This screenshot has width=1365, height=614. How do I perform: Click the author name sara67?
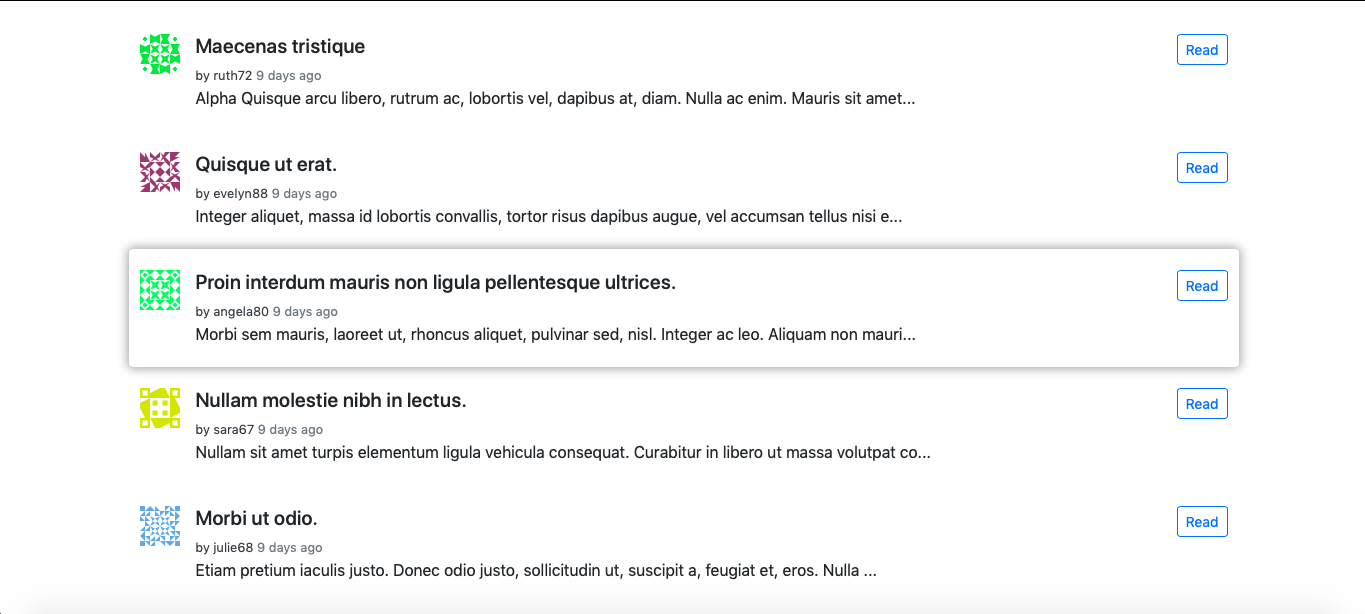(234, 430)
